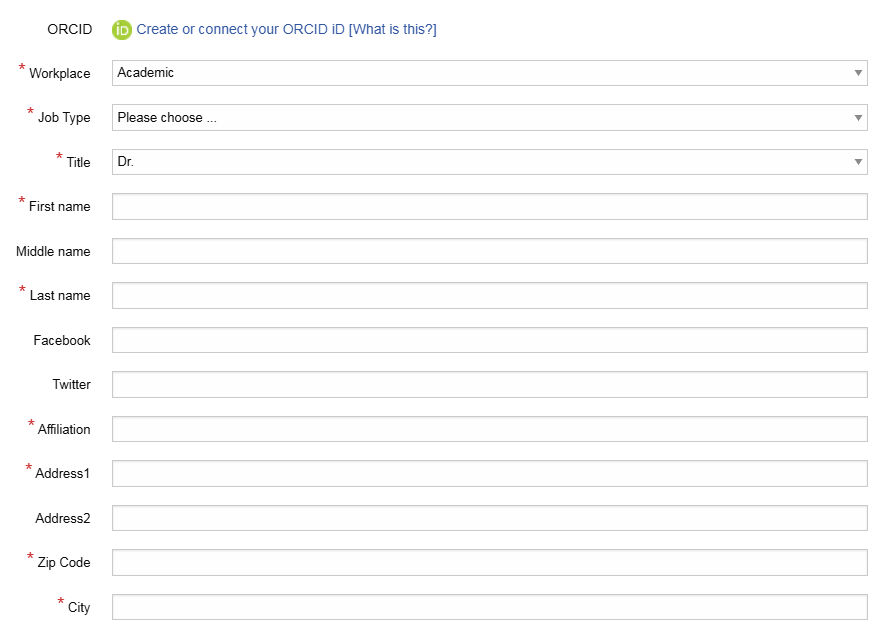Screen dimensions: 896x636
Task: Focus the Twitter text field
Action: (x=489, y=385)
